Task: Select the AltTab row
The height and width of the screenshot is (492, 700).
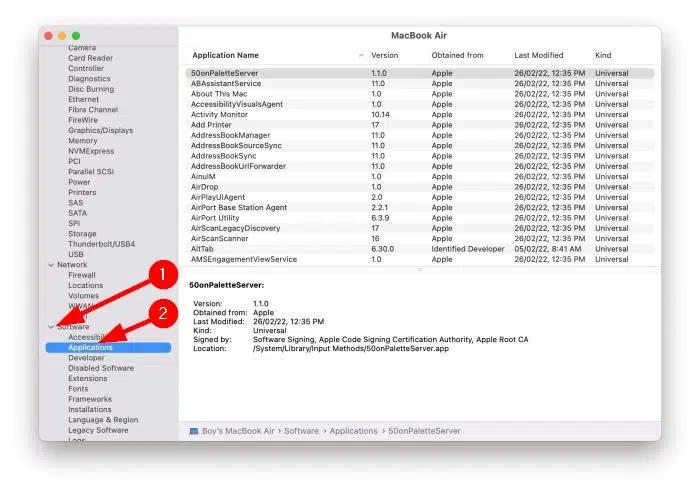Action: pyautogui.click(x=420, y=249)
